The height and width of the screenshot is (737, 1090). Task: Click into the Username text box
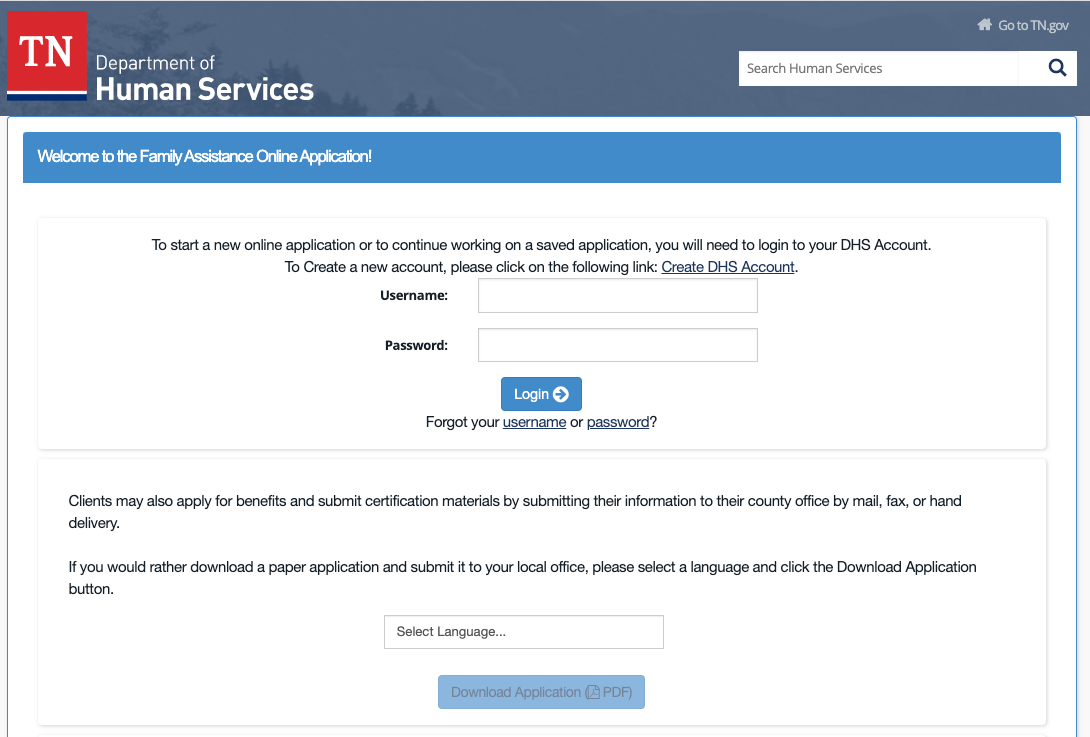[x=617, y=296]
